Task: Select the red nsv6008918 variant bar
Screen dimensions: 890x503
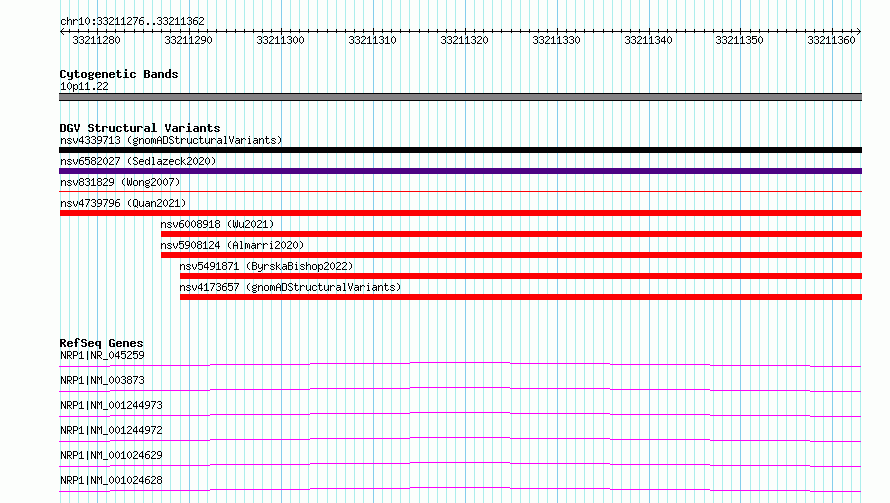Action: [511, 234]
